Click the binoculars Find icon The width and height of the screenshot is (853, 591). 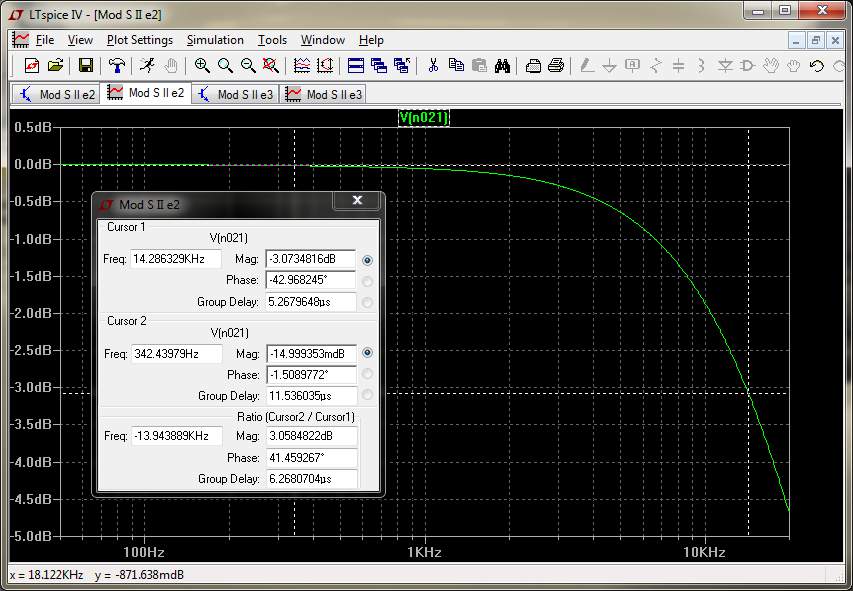click(502, 66)
